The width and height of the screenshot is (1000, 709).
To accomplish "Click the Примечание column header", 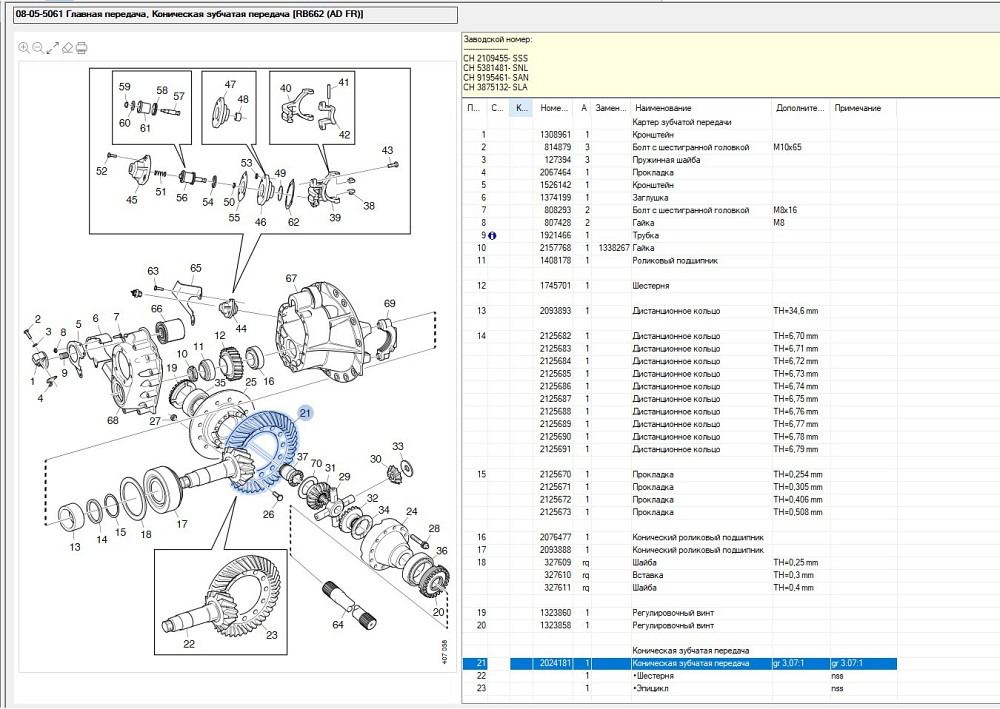I will tap(857, 108).
